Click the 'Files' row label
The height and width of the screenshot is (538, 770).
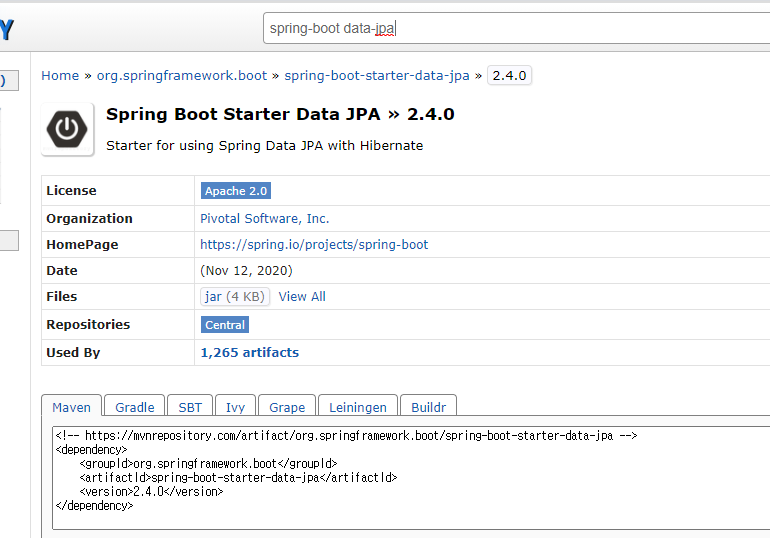pyautogui.click(x=62, y=296)
